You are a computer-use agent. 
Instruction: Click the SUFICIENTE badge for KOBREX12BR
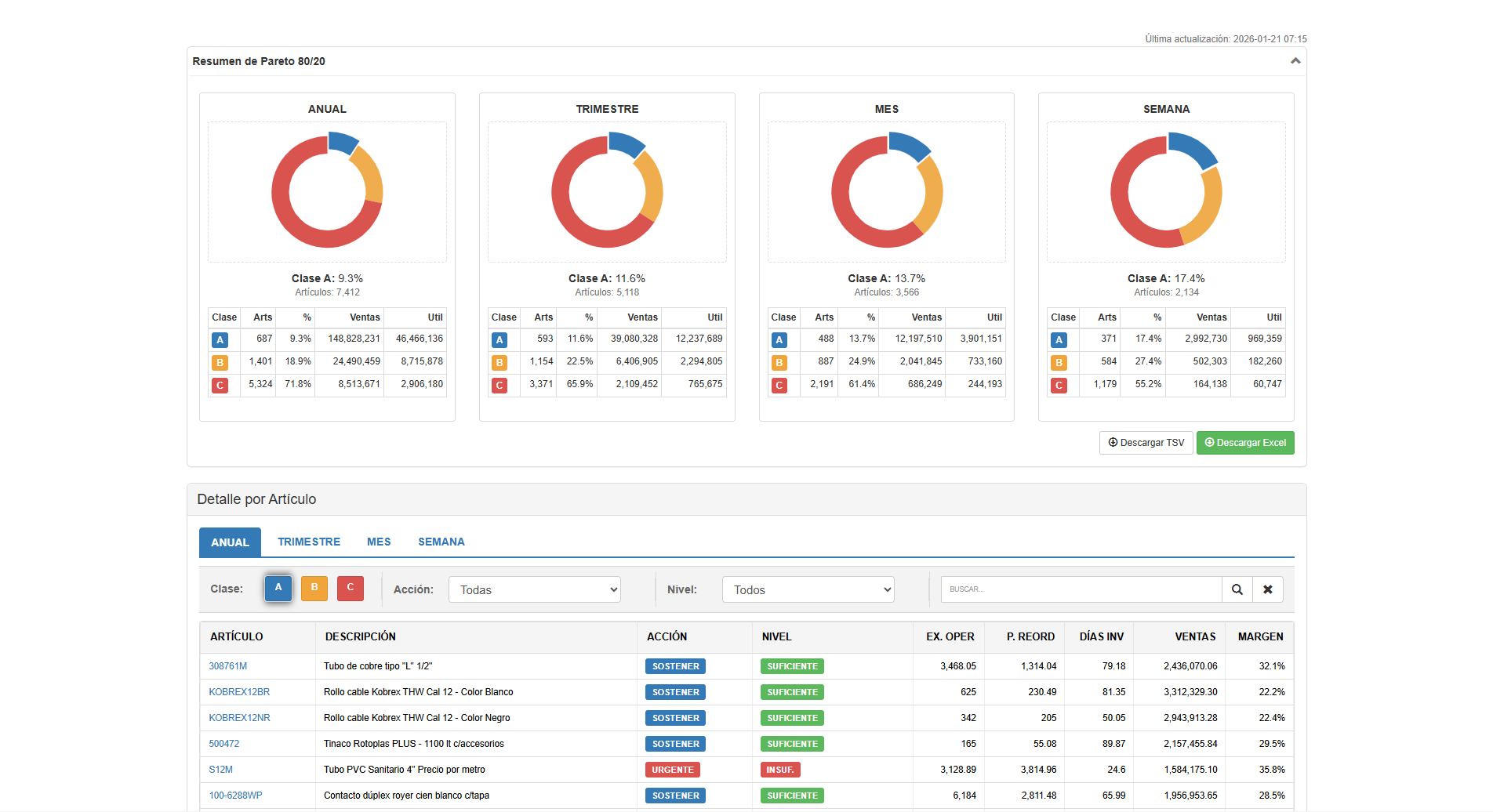tap(792, 692)
